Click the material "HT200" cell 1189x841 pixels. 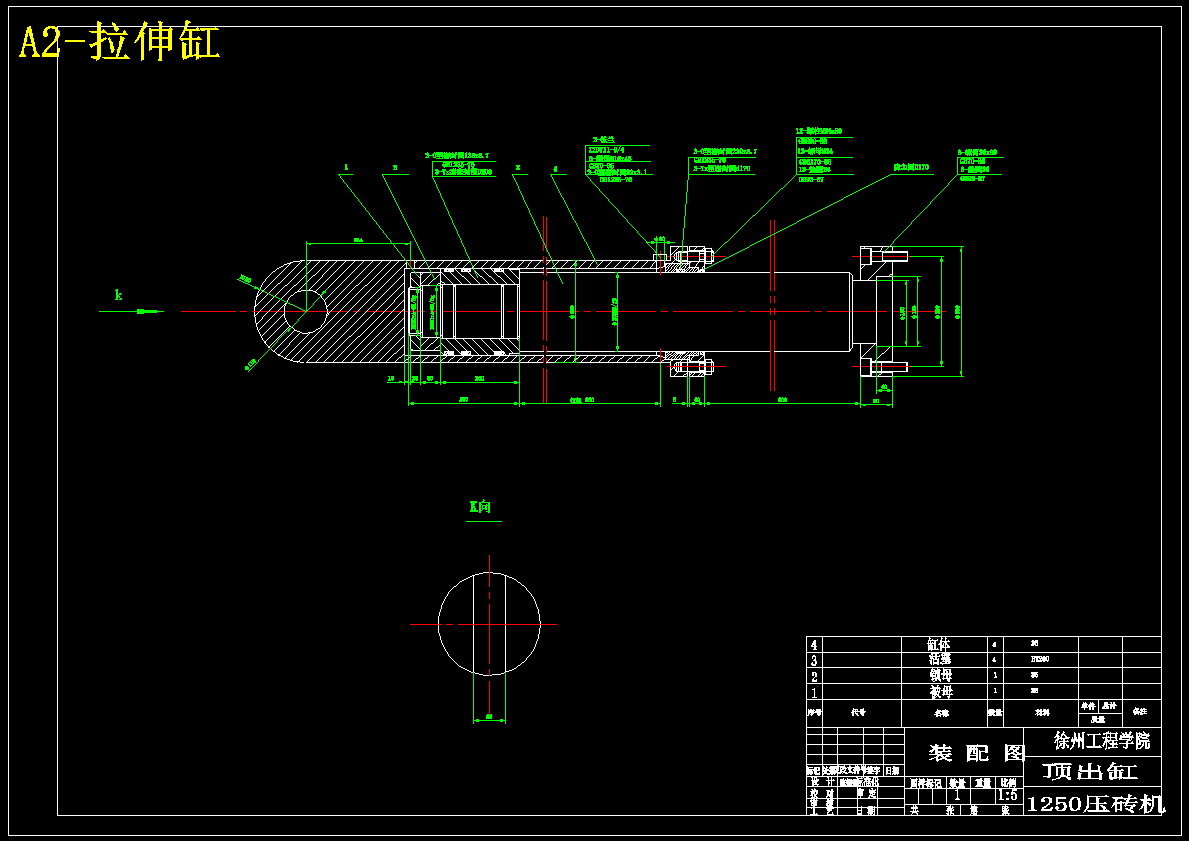[x=1040, y=660]
